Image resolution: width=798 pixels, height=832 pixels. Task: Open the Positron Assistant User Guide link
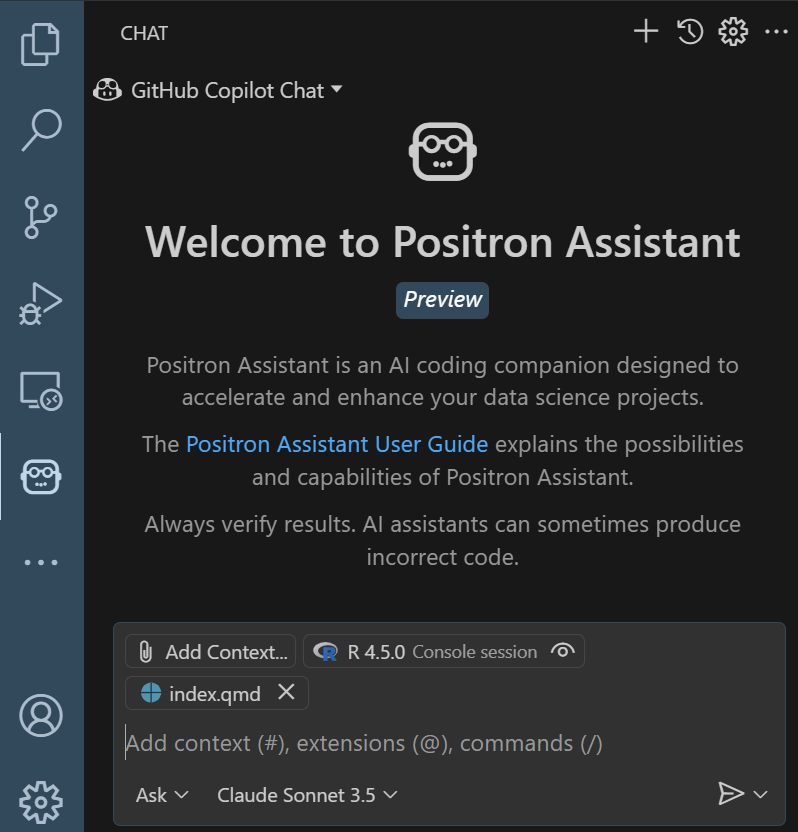coord(336,444)
